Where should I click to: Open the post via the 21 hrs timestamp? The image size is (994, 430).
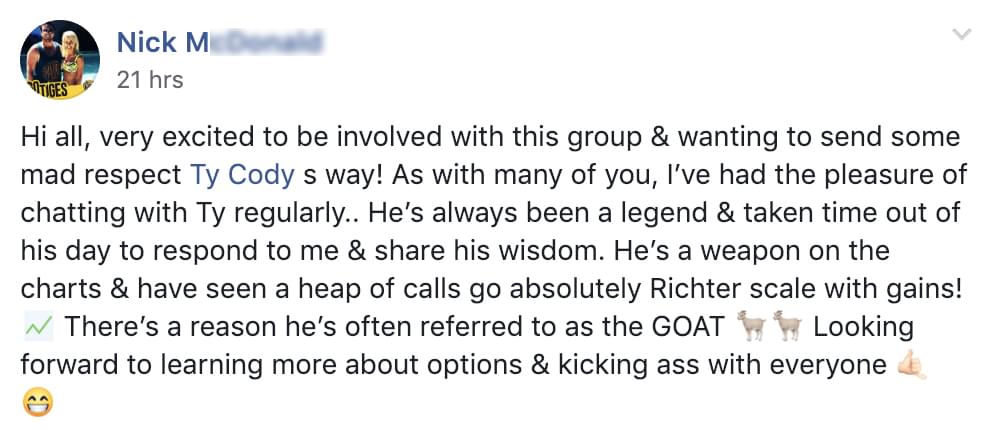150,80
